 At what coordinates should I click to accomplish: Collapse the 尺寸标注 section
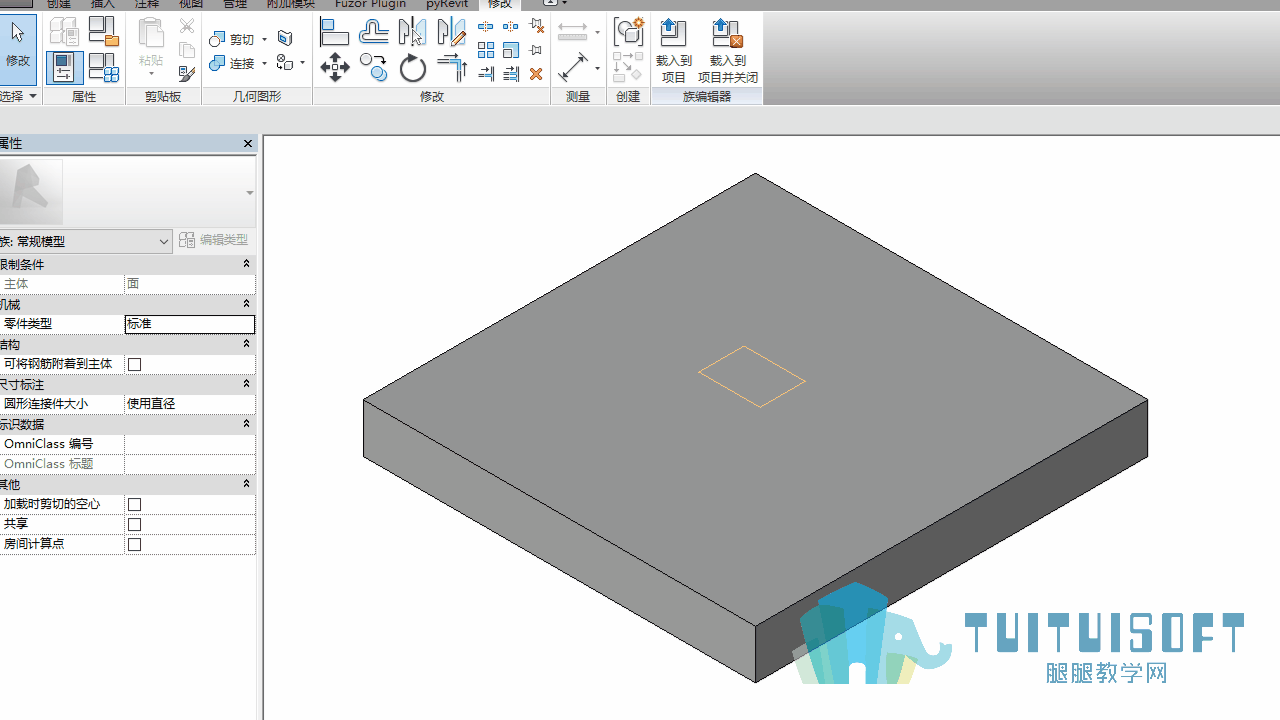pyautogui.click(x=246, y=384)
